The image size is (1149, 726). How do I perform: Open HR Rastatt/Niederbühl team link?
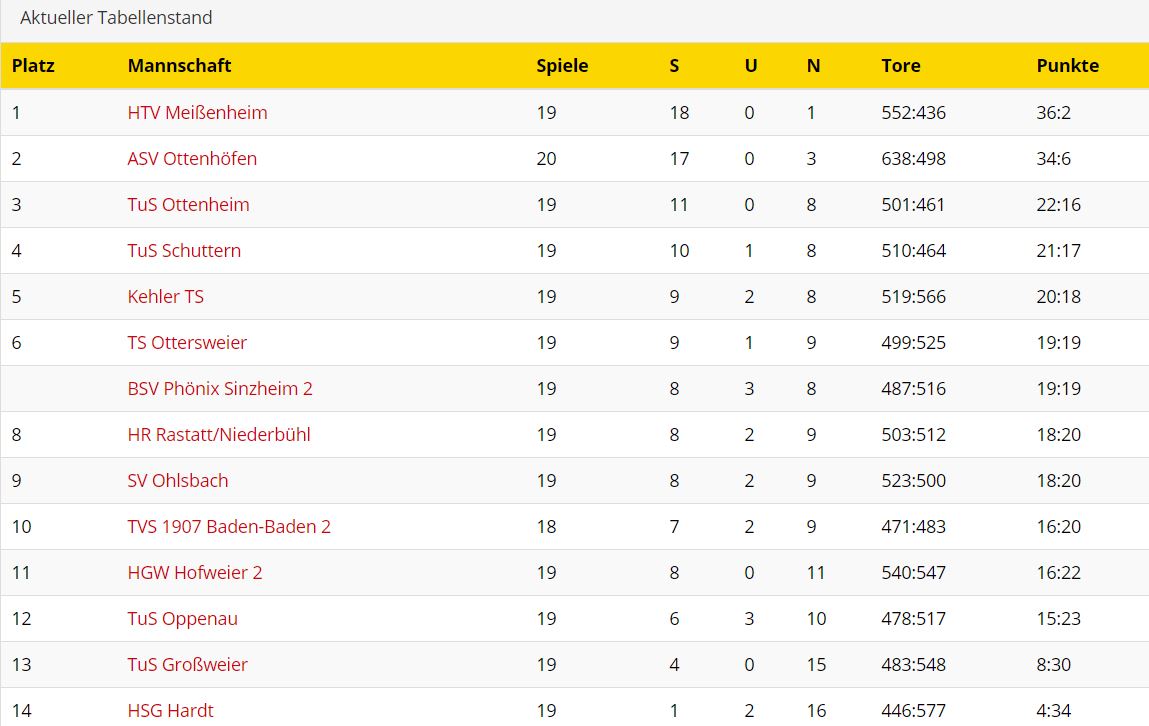pyautogui.click(x=219, y=435)
